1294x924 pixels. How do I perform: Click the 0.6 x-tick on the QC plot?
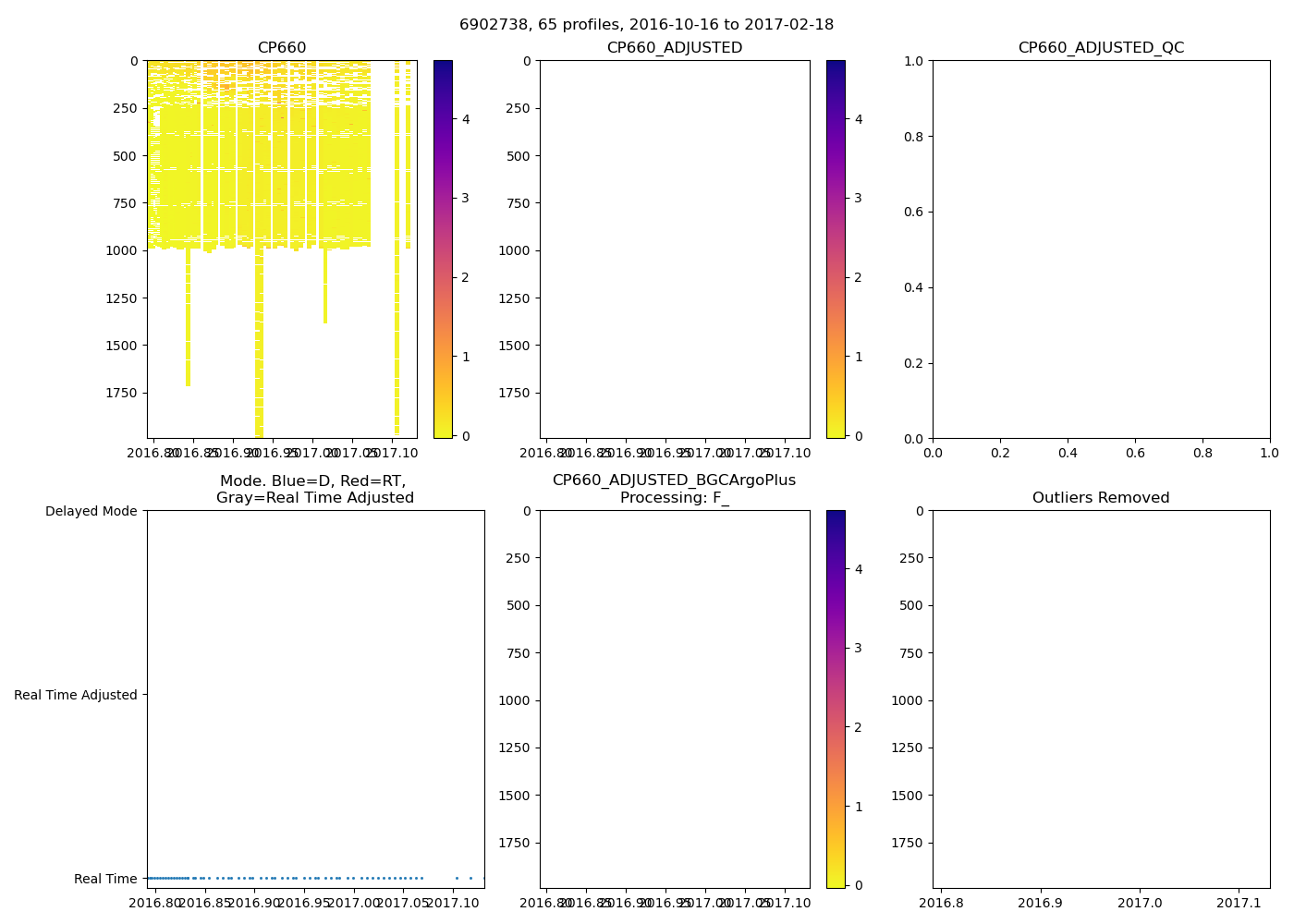tap(1135, 453)
